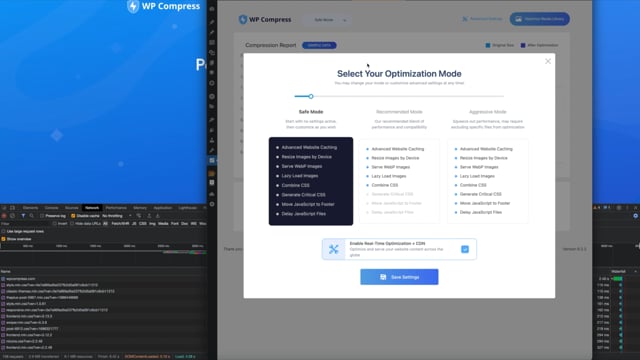Switch to the Elements tab in DevTools

pyautogui.click(x=31, y=208)
